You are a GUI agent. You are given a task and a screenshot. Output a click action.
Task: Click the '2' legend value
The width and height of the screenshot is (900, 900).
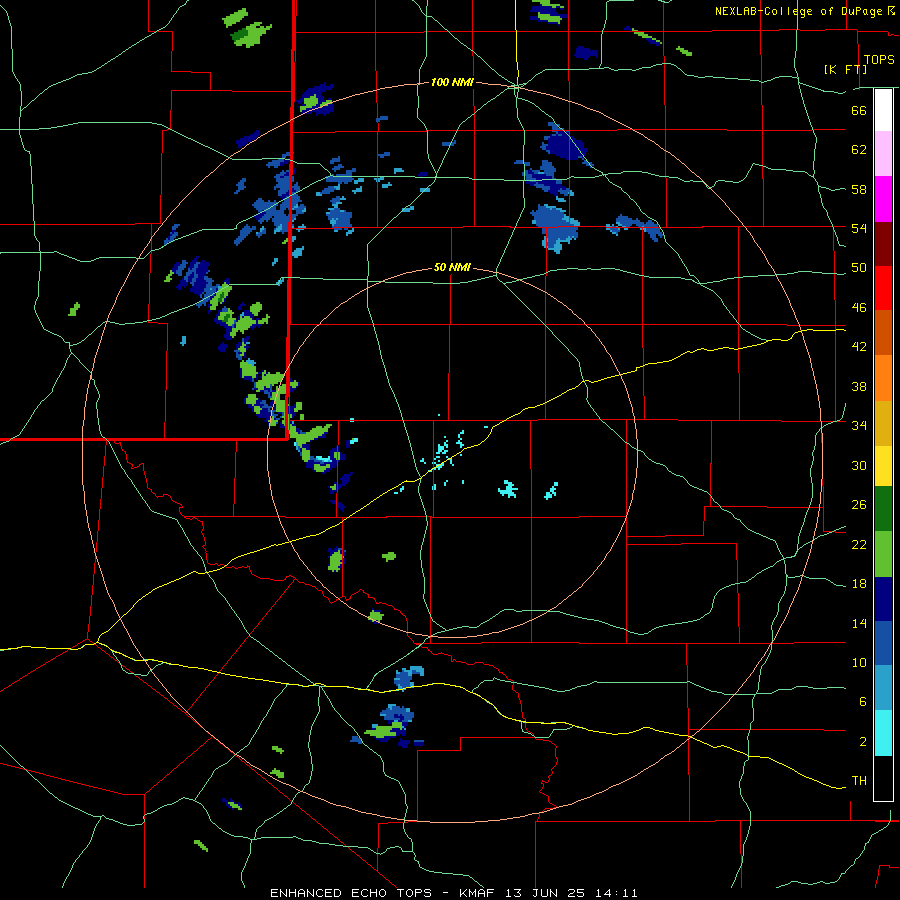click(x=863, y=742)
